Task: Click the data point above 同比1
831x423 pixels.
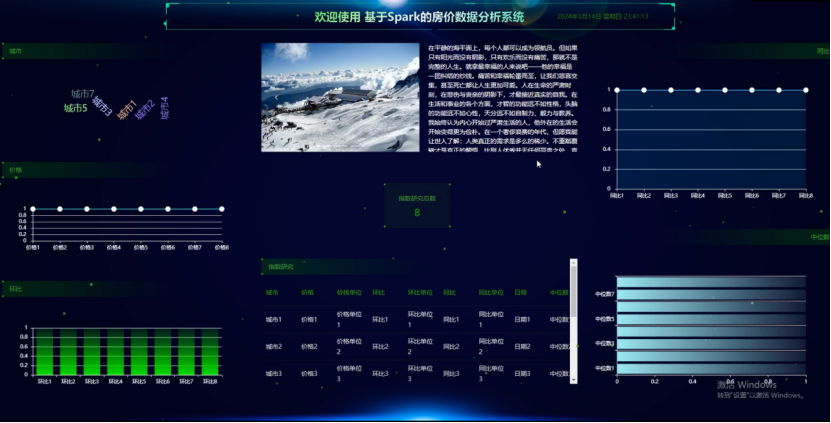Action: 617,90
